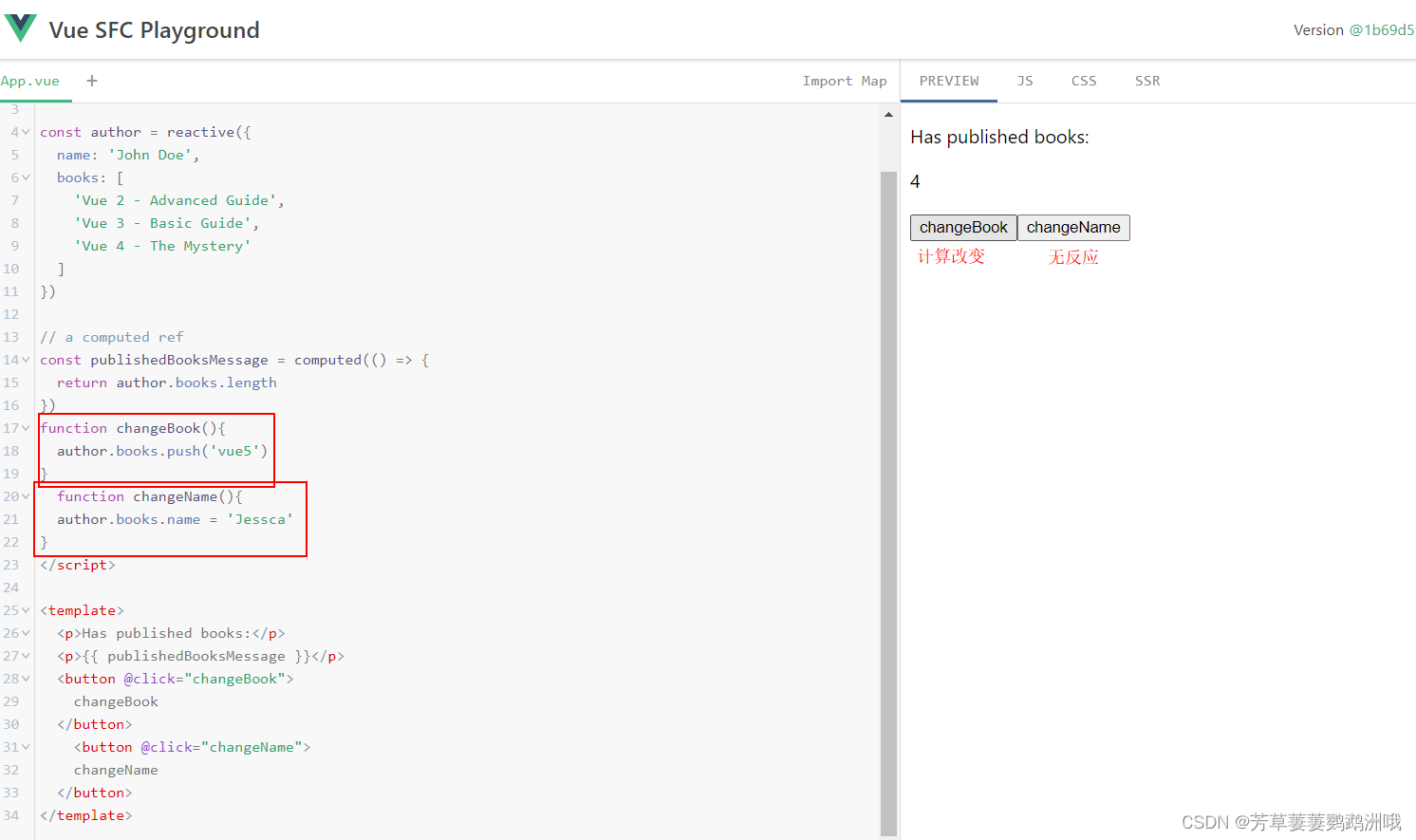Screen dimensions: 1416x840
Task: Collapse the books array fold at line 6
Action: (26, 177)
